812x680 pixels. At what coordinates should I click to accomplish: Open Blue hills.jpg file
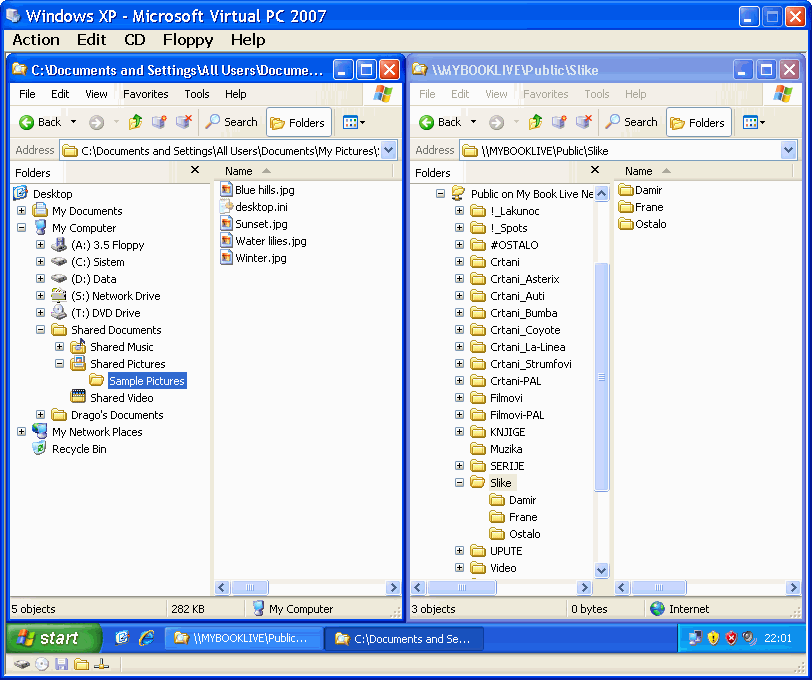point(257,190)
